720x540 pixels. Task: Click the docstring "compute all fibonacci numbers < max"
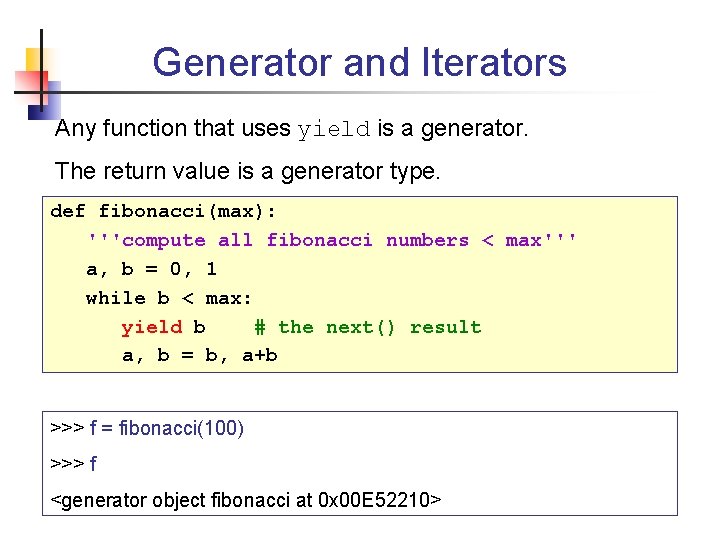332,240
